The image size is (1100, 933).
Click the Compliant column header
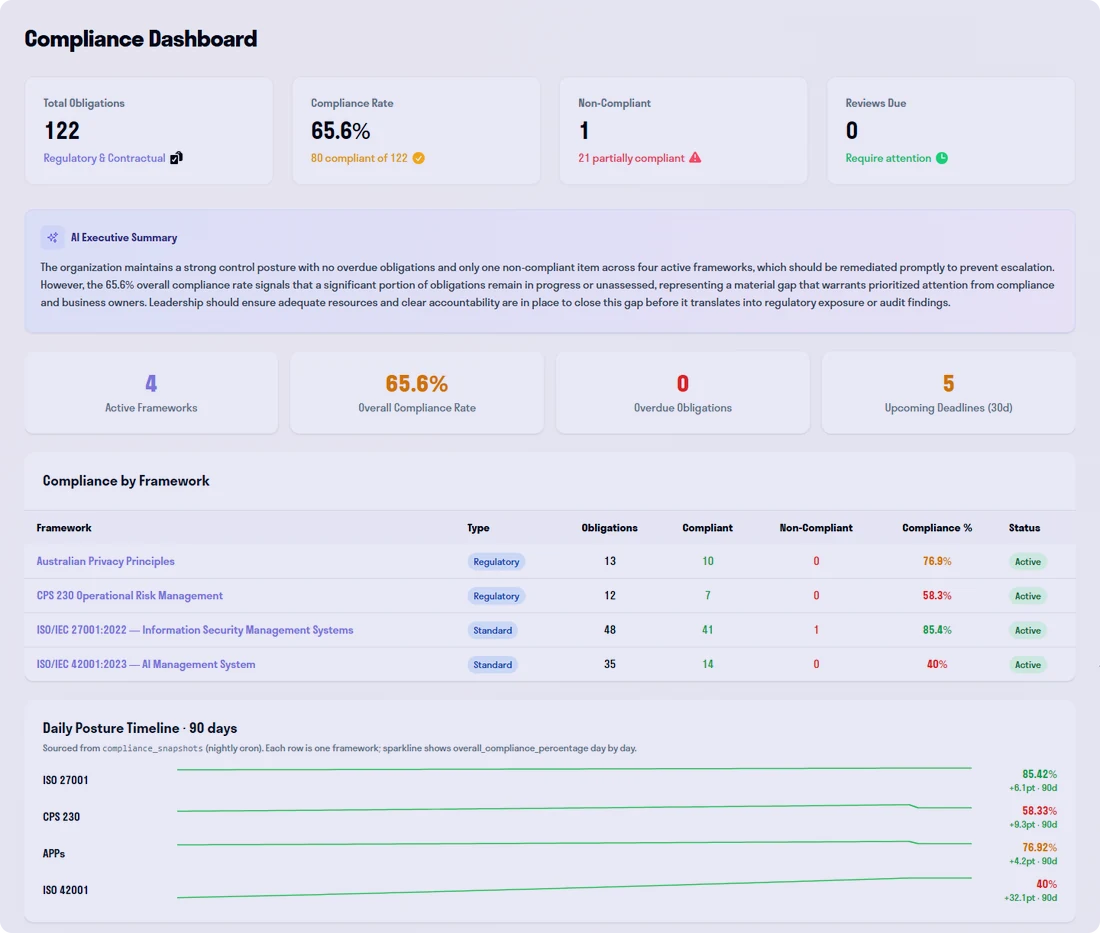[x=707, y=528]
